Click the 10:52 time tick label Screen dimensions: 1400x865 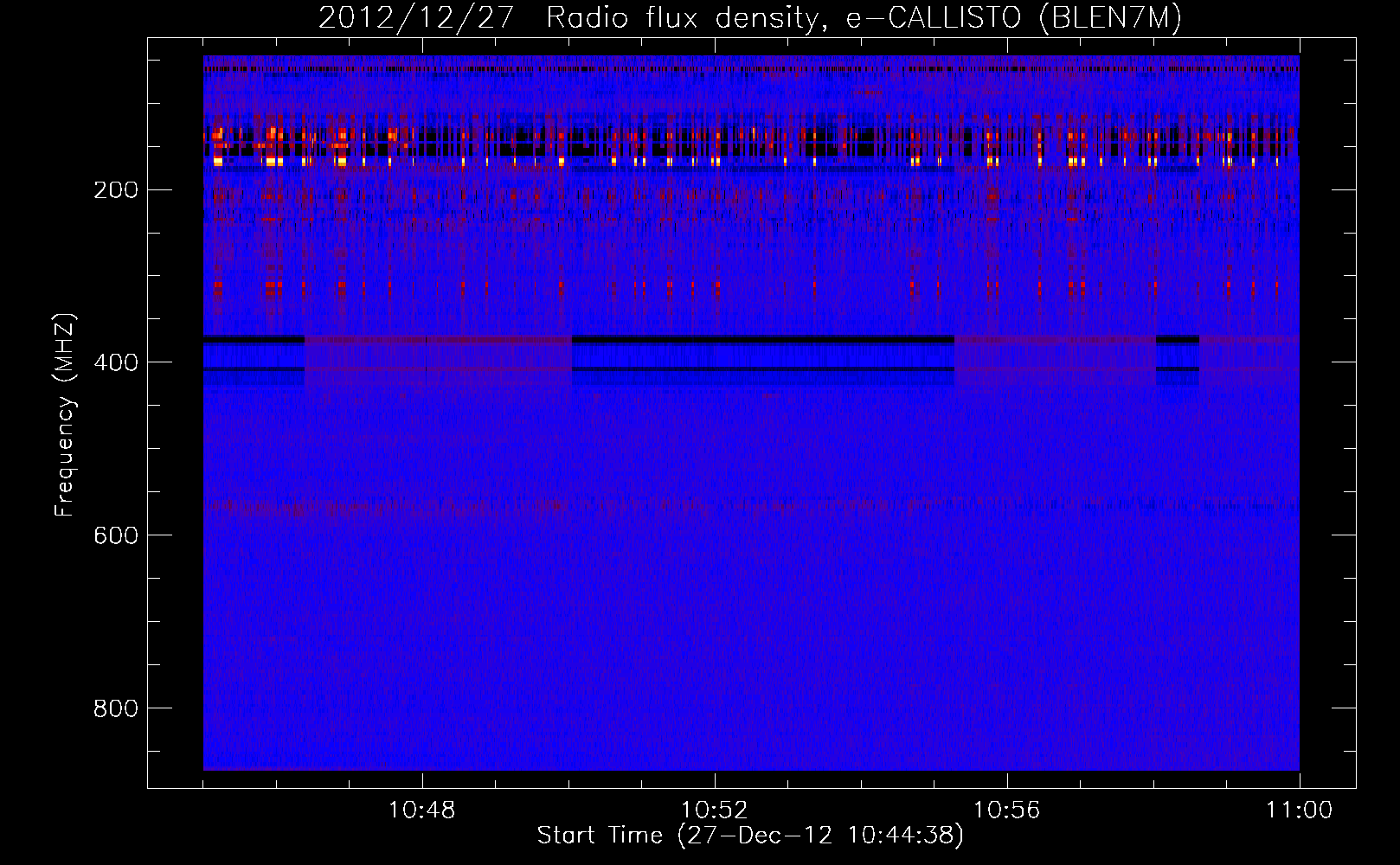click(715, 811)
